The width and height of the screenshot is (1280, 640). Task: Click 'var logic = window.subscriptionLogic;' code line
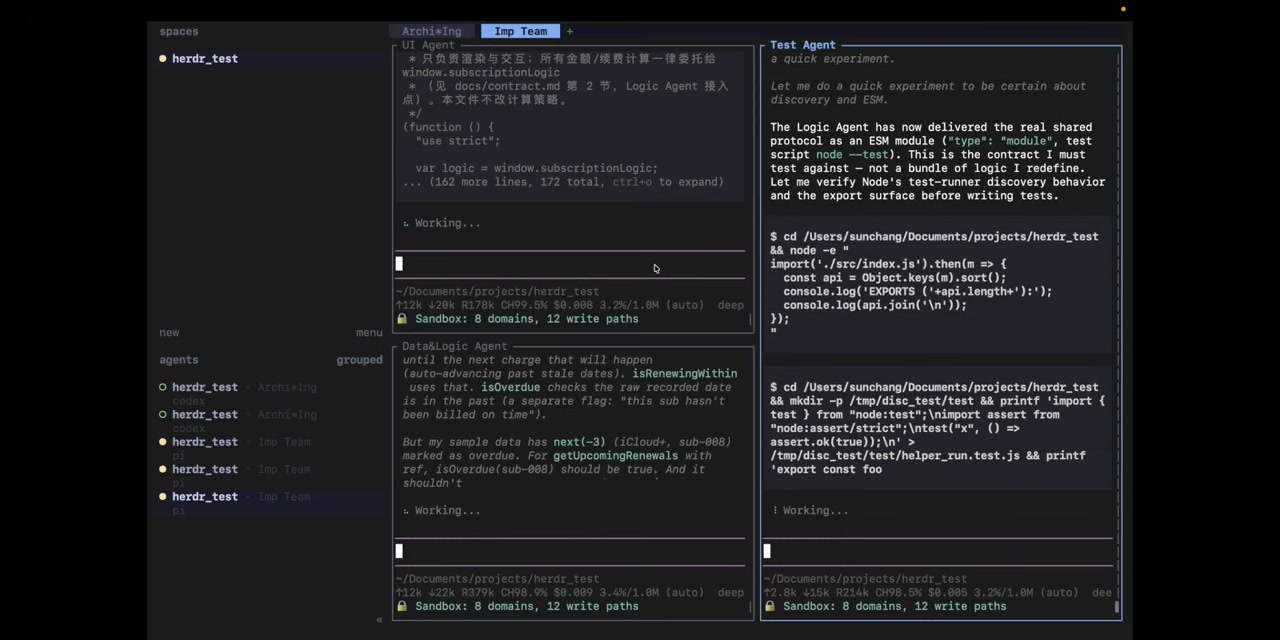536,168
